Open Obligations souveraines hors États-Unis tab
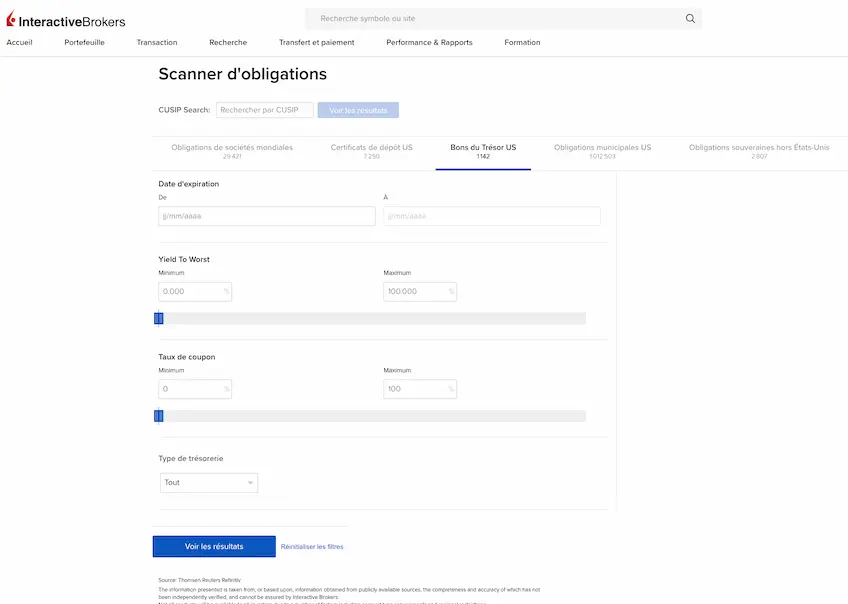848x604 pixels. click(x=759, y=151)
